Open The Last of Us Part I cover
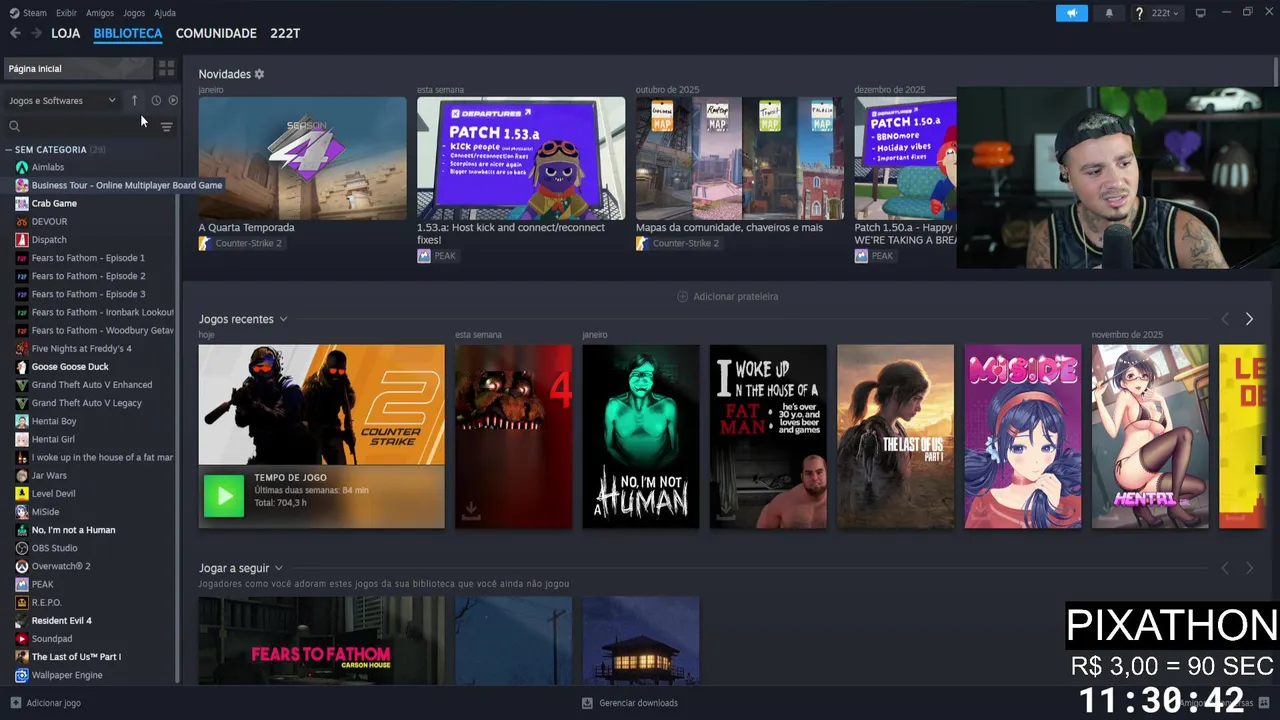1280x720 pixels. pos(895,436)
